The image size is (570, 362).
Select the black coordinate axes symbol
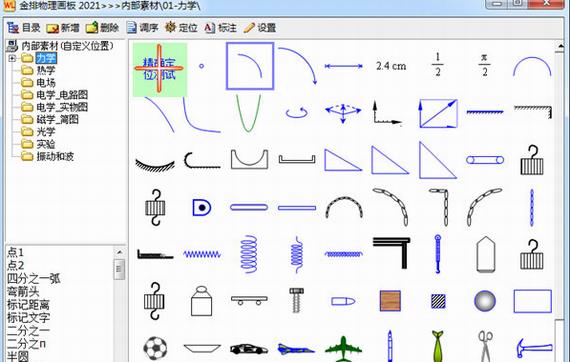click(387, 113)
